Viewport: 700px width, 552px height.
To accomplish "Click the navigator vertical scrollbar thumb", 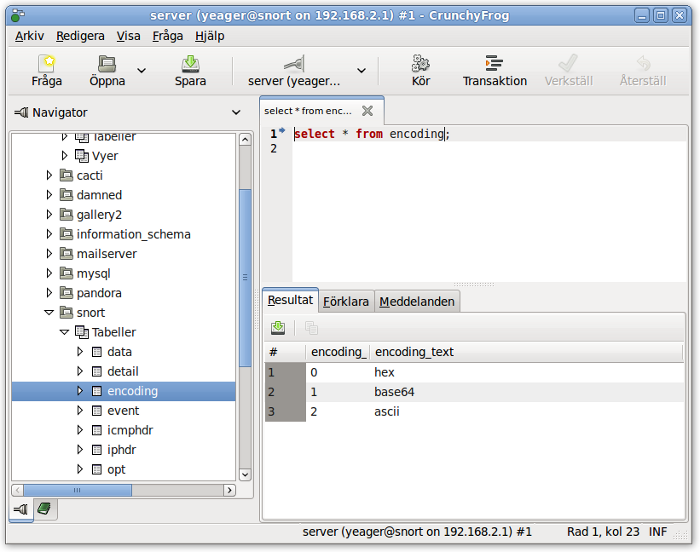I will [245, 277].
